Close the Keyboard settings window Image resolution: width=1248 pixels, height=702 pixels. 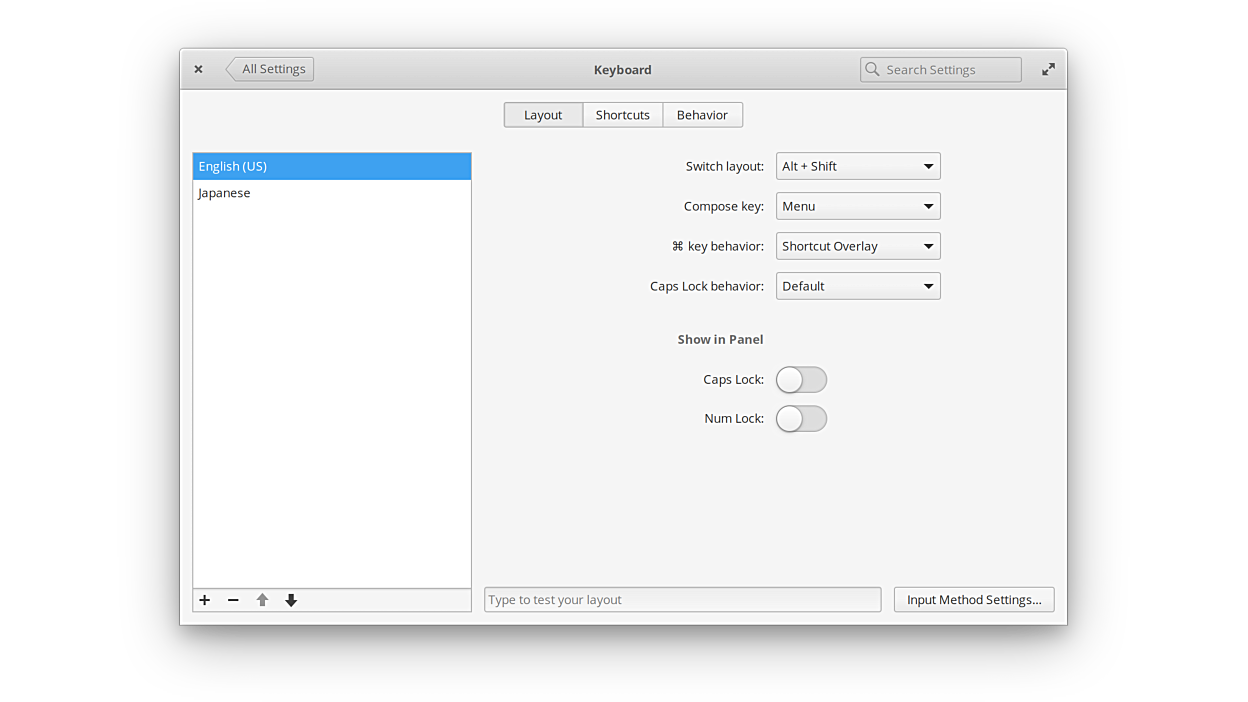coord(198,69)
